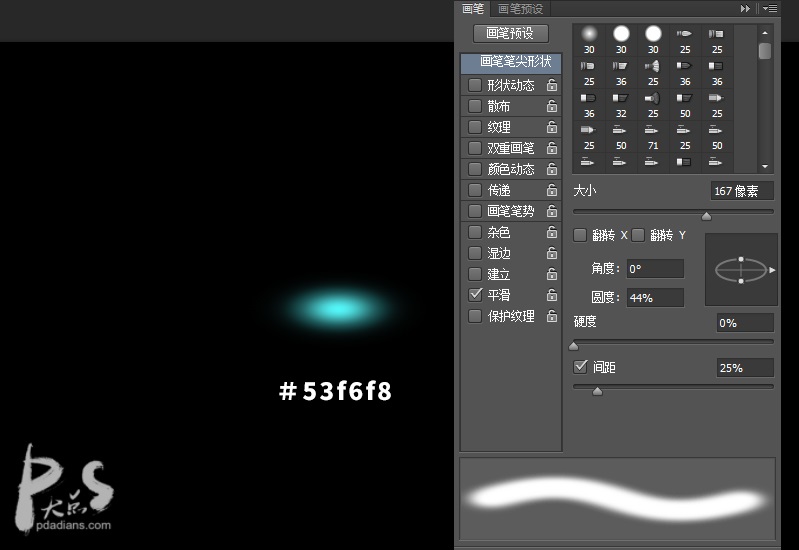Switch to the 画笔预设 tab
This screenshot has height=550, width=799.
[520, 9]
